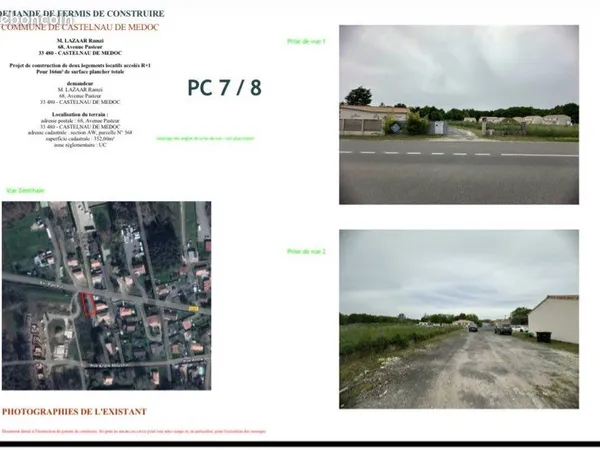Click the 'Localisation du terrain :' heading
The width and height of the screenshot is (600, 450).
80,114
